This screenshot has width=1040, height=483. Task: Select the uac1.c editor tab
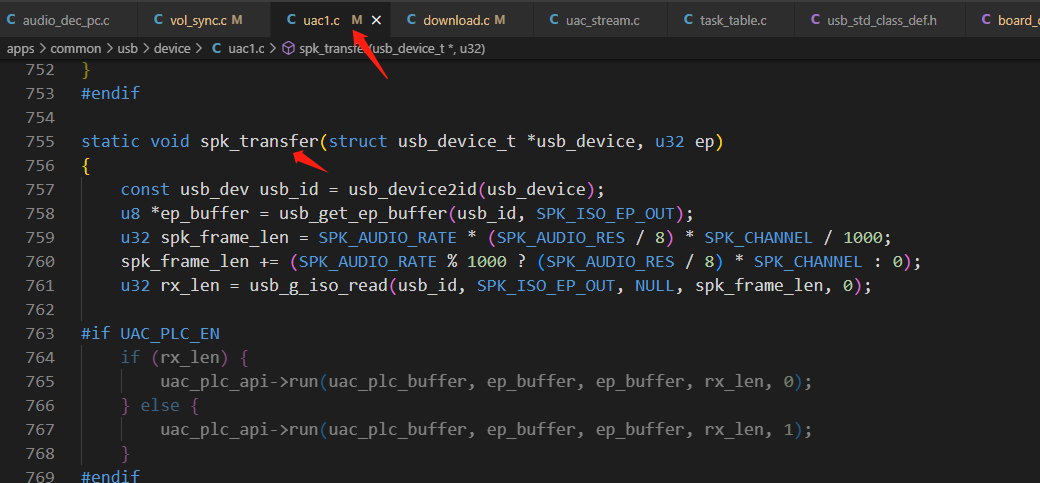[321, 20]
